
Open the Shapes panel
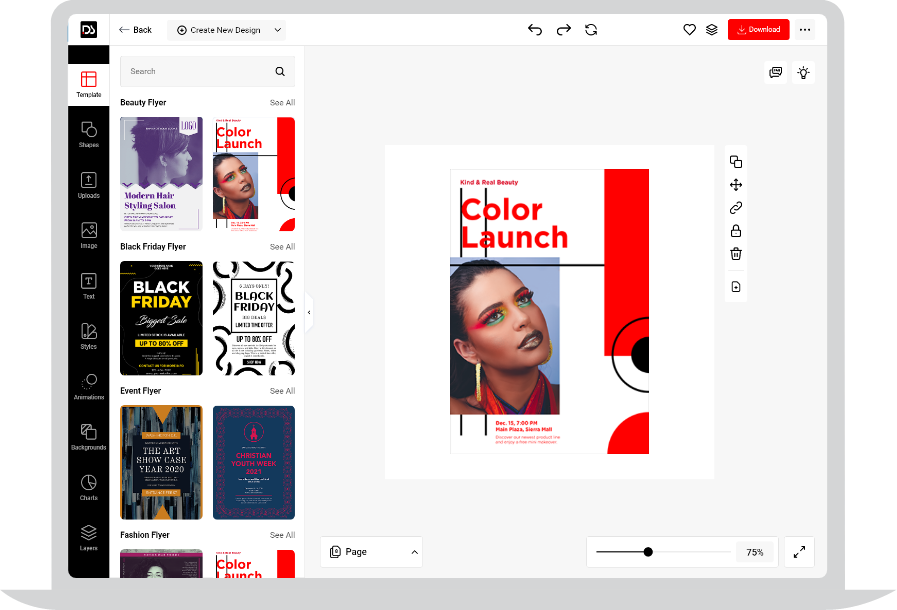coord(89,134)
